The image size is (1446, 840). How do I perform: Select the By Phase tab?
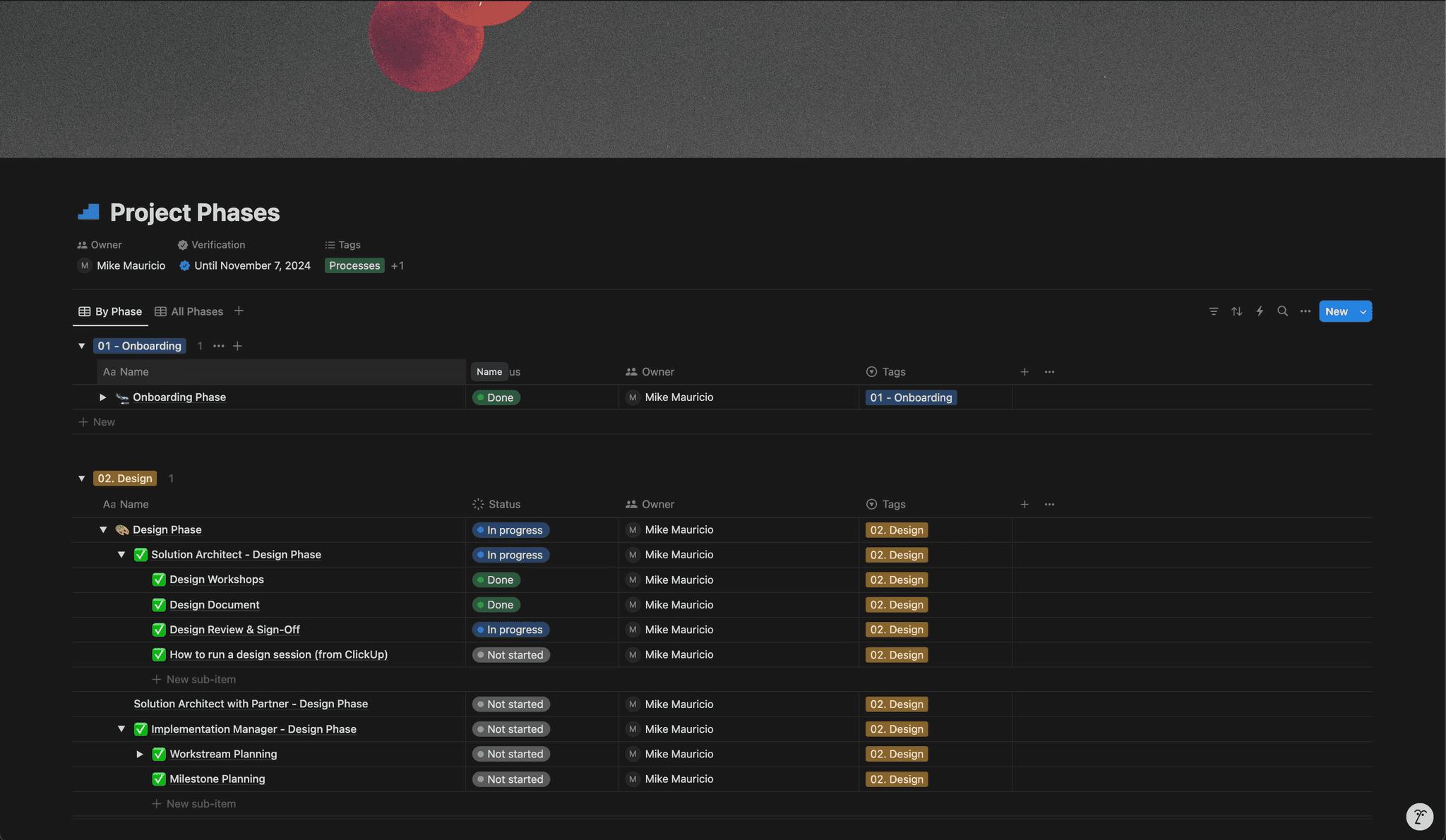(110, 311)
